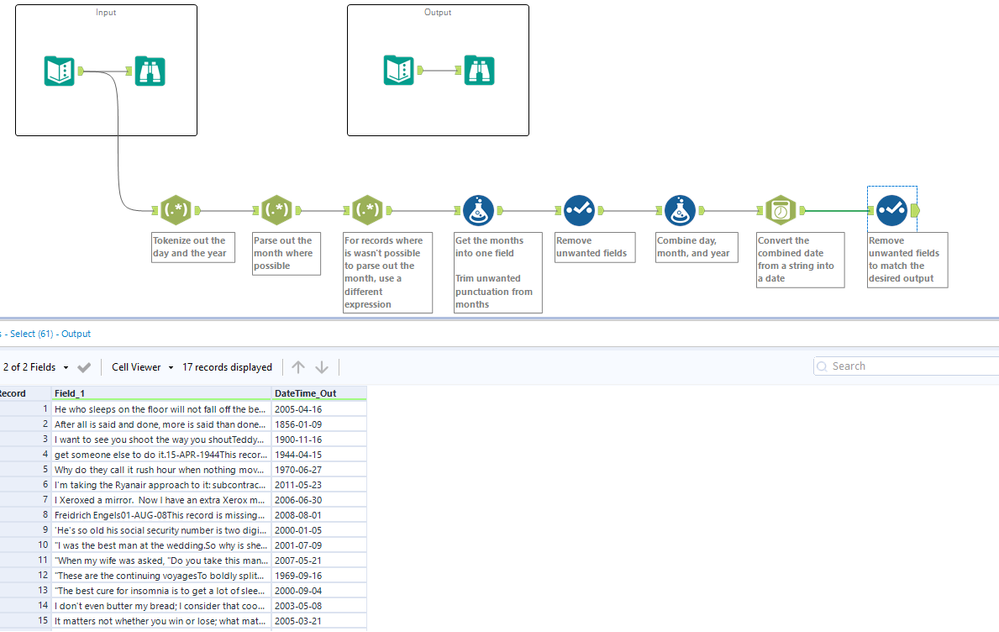999x632 pixels.
Task: Select cell 'I Xeroxed a mirror'
Action: click(x=161, y=500)
